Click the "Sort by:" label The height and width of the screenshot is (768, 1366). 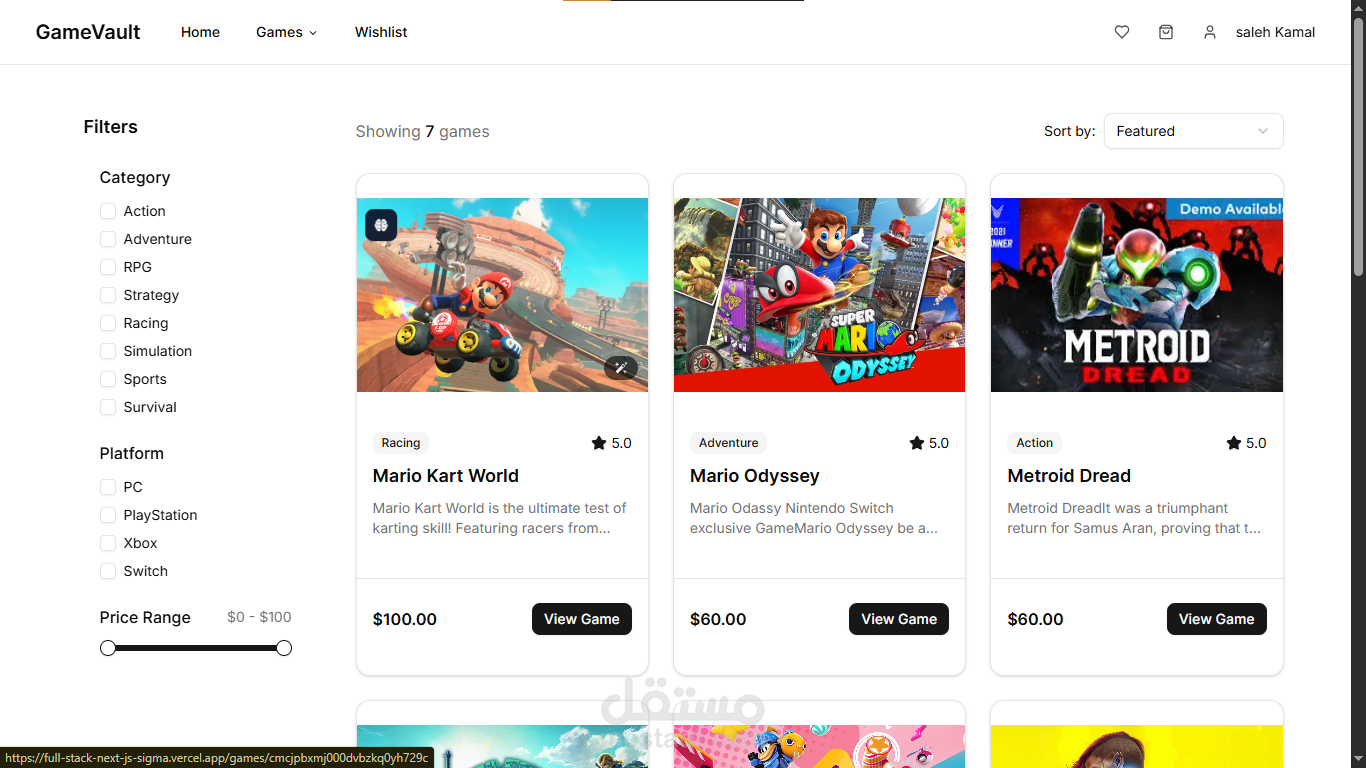pos(1070,131)
